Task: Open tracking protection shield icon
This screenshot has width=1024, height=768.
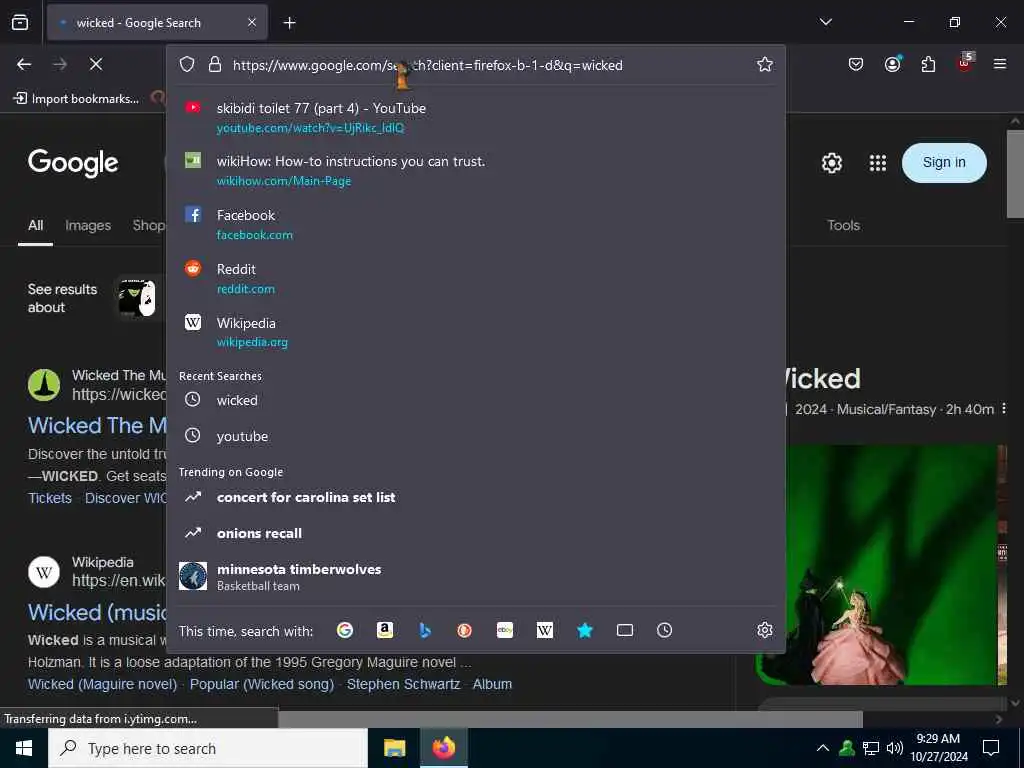Action: pos(187,64)
